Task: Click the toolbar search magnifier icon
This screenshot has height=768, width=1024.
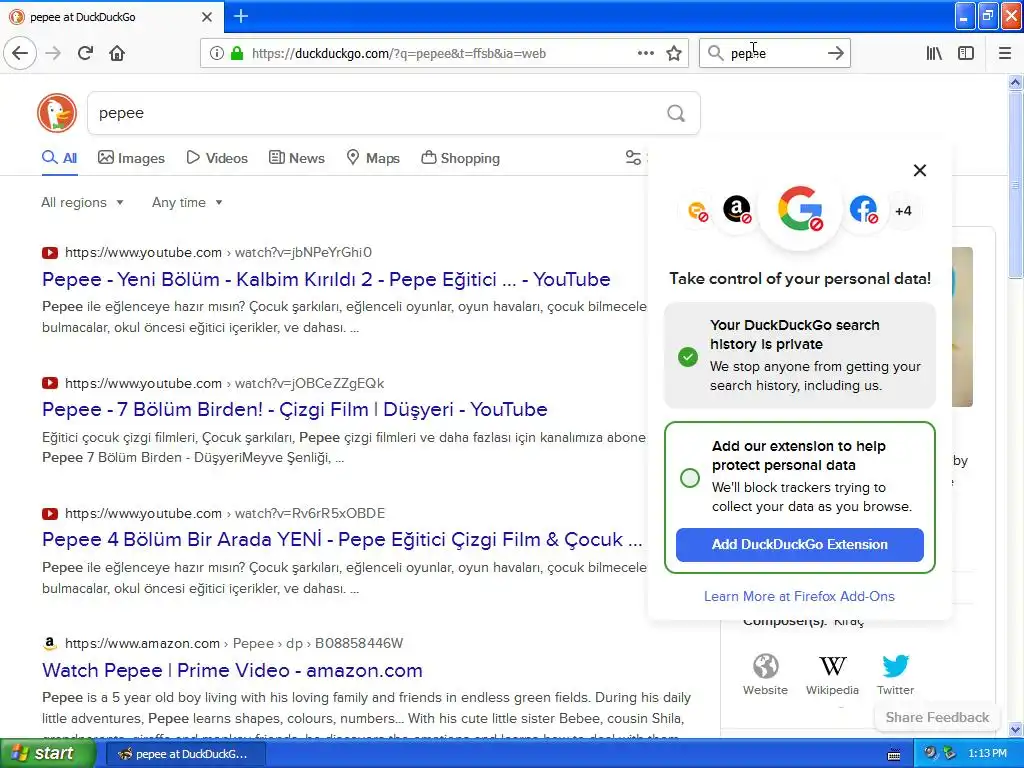Action: click(716, 53)
